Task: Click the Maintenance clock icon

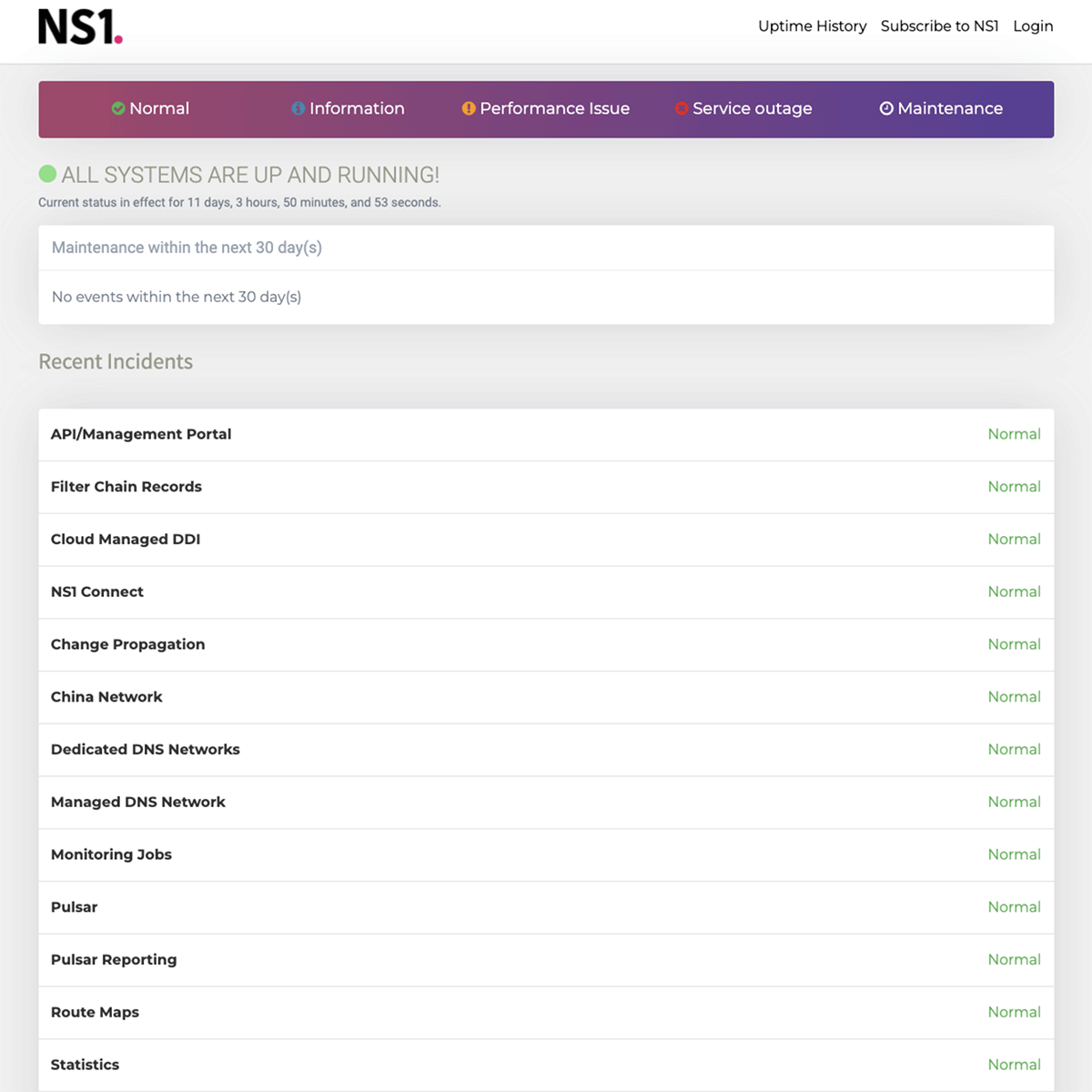Action: pyautogui.click(x=886, y=108)
